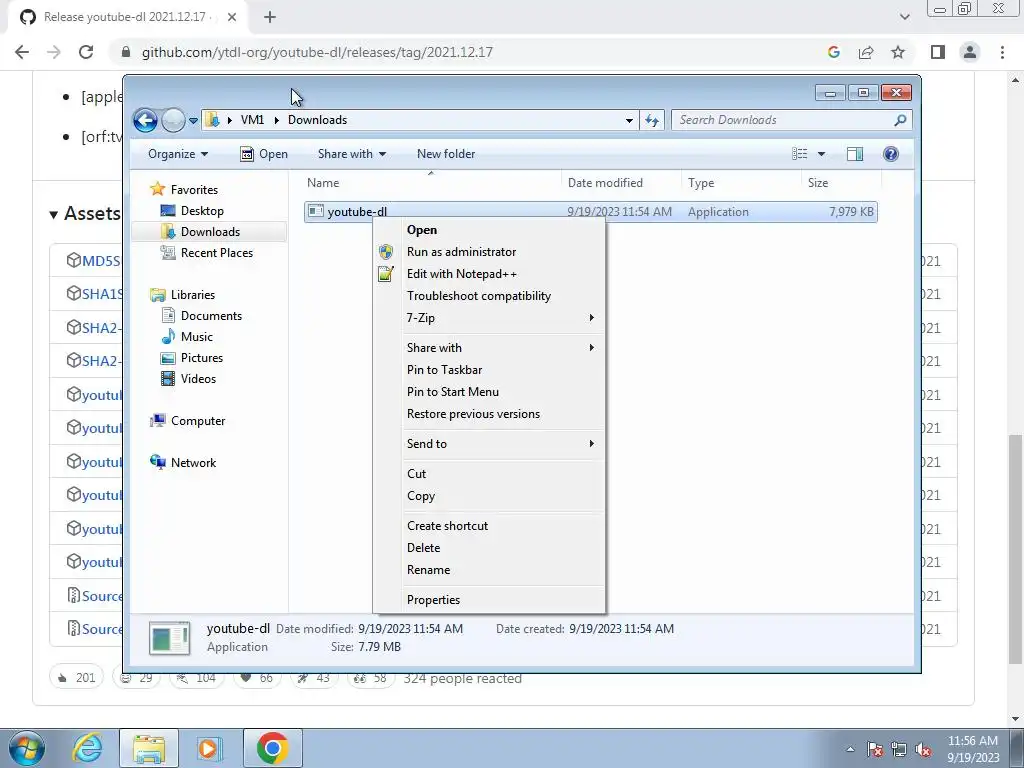The width and height of the screenshot is (1024, 768).
Task: Reload the GitHub page in Chrome
Action: tap(86, 52)
